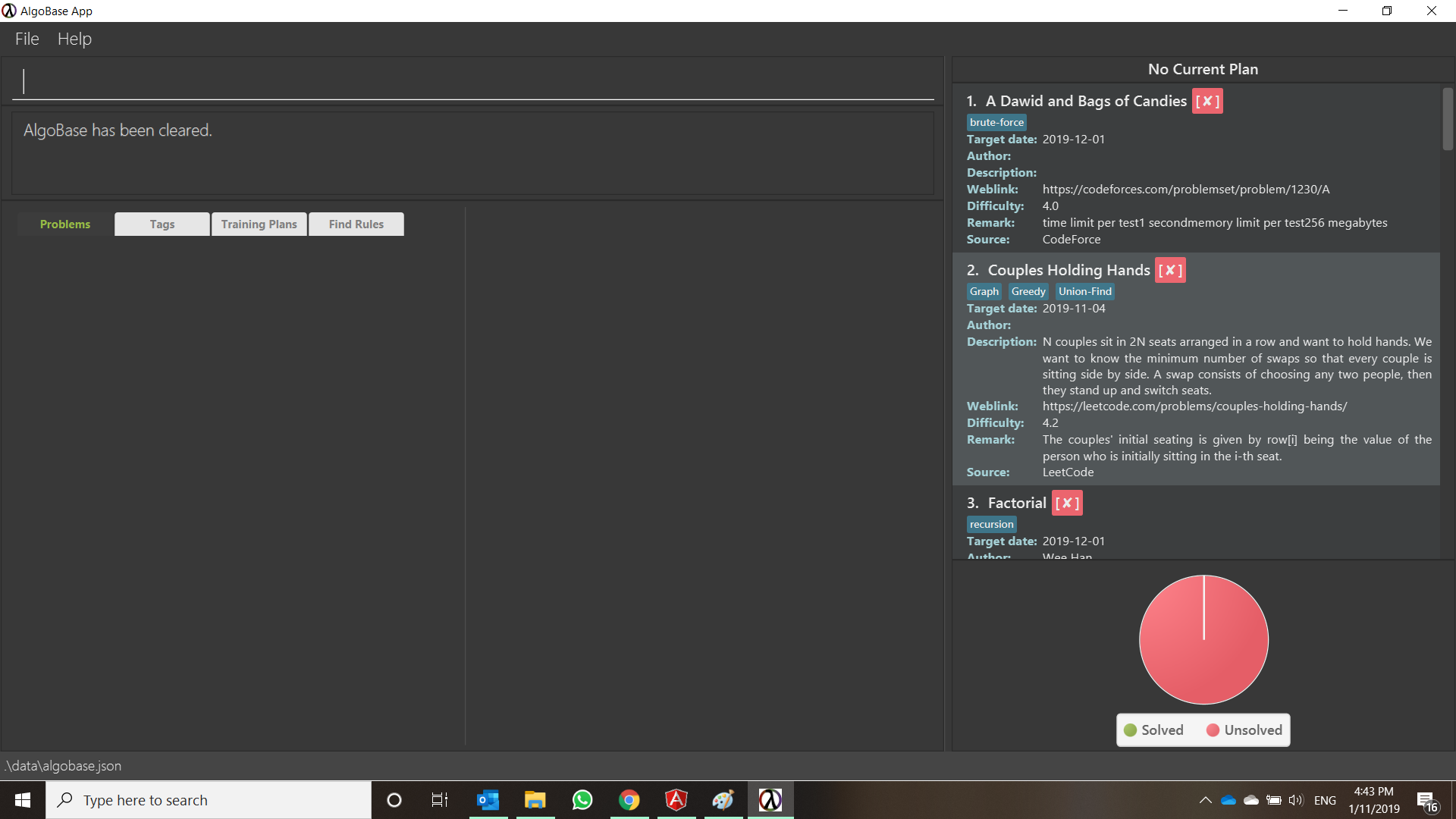Switch to the Training Plans tab
Image resolution: width=1456 pixels, height=819 pixels.
tap(259, 224)
